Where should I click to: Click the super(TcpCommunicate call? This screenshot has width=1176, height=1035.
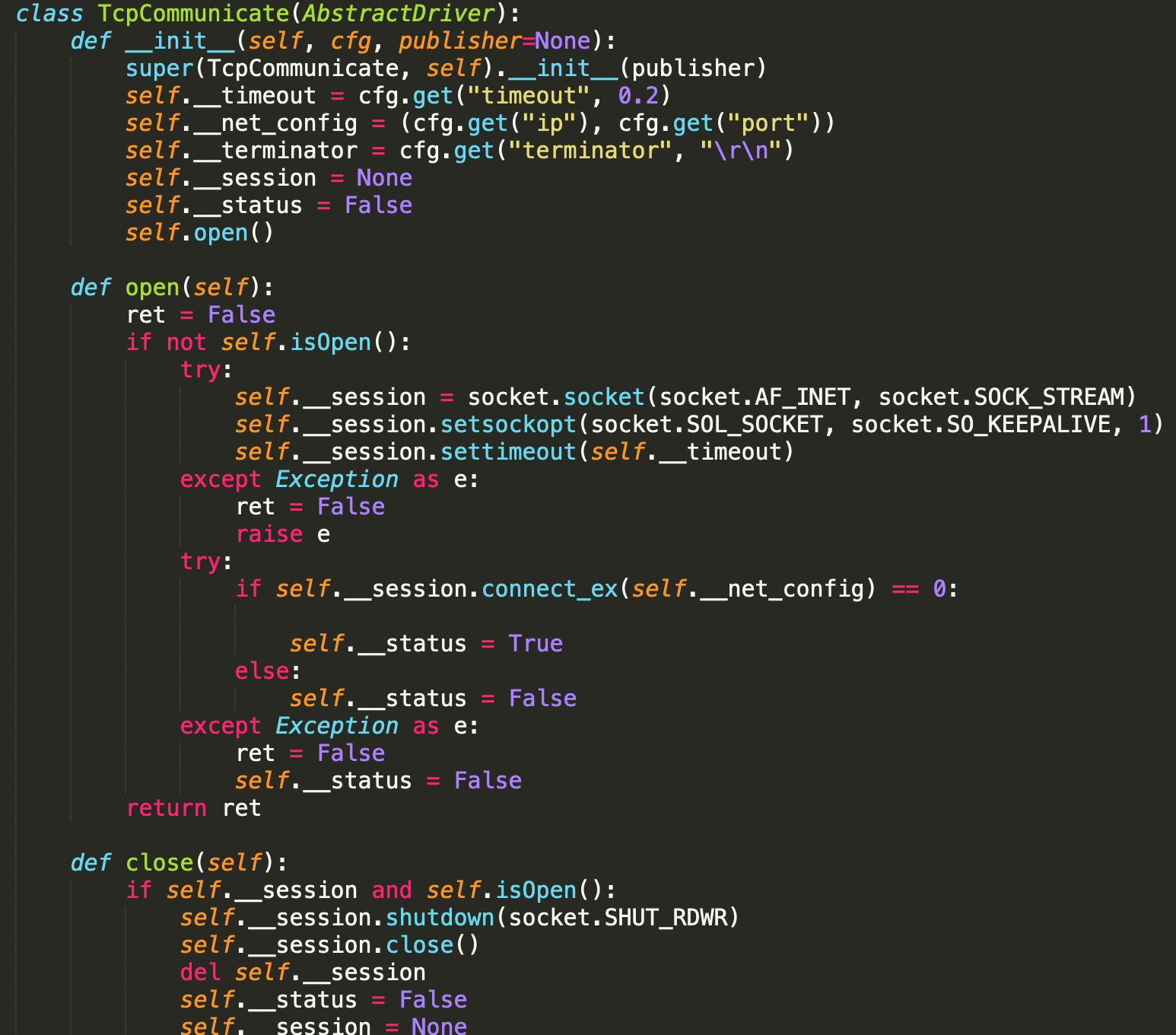262,68
